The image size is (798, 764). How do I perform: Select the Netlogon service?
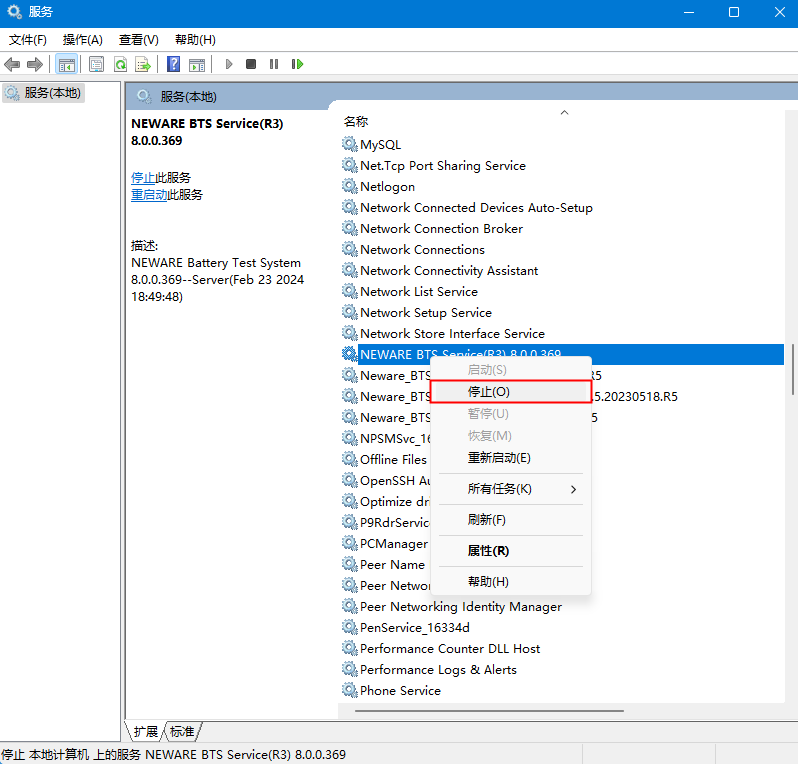click(387, 186)
